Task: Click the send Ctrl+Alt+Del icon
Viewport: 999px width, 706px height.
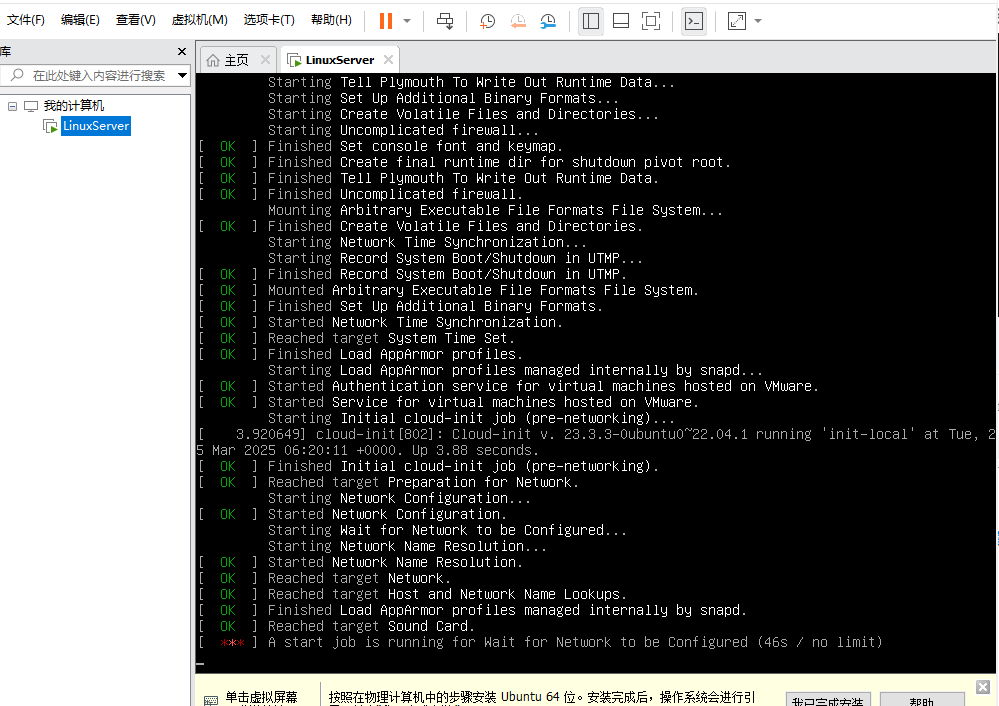Action: (x=446, y=21)
